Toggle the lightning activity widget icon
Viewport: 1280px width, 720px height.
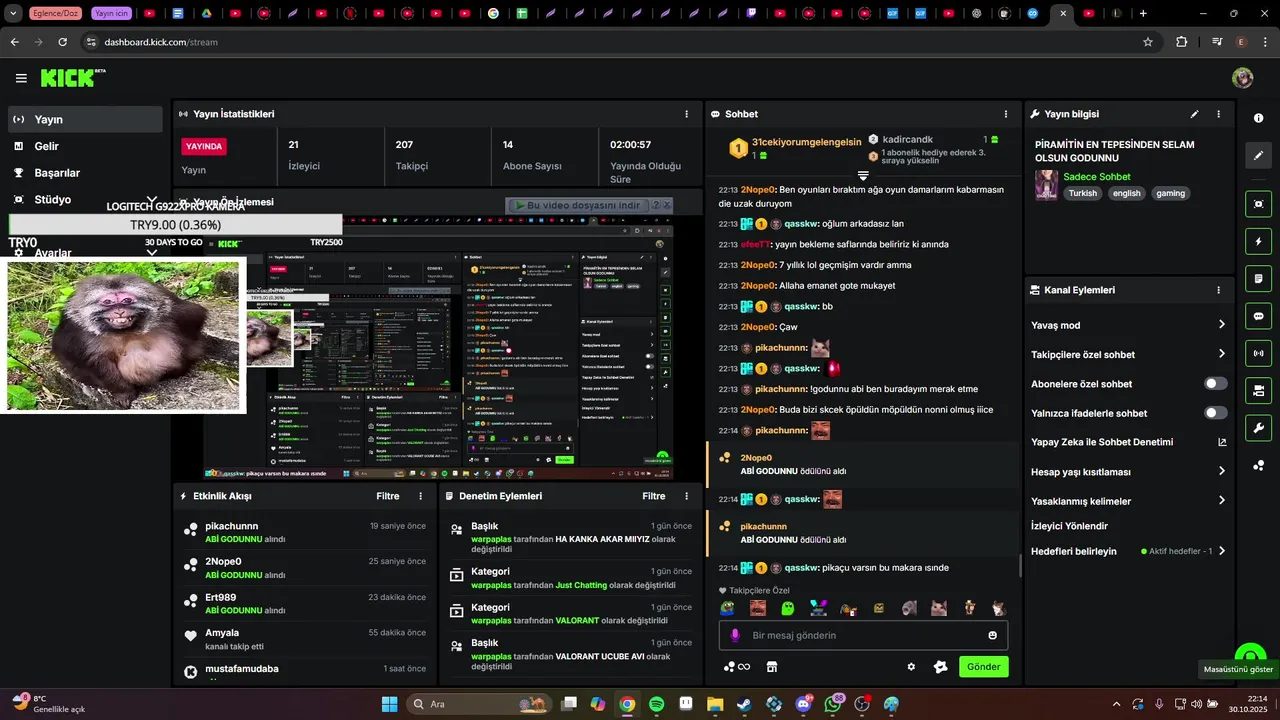click(x=1258, y=241)
